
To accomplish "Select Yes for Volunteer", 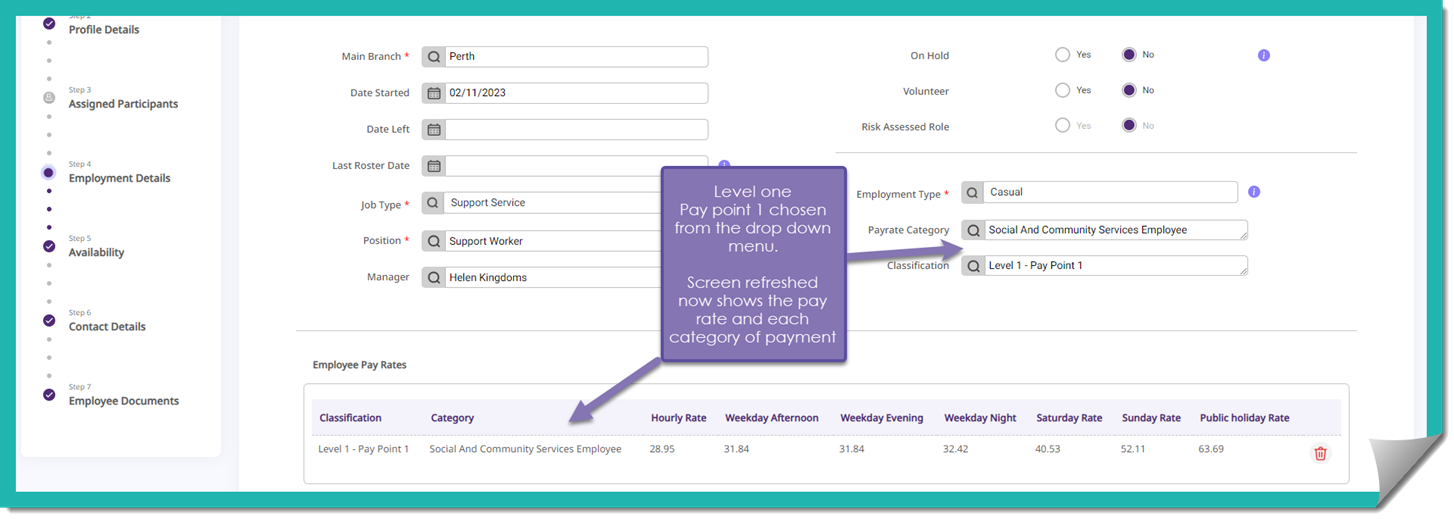I will click(x=1062, y=90).
